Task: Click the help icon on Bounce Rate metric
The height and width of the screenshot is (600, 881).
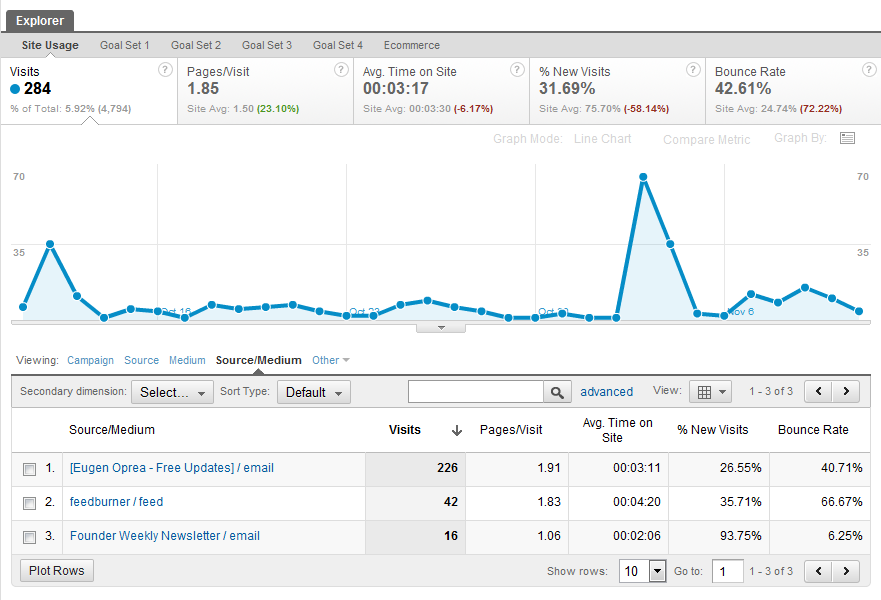Action: click(x=868, y=71)
